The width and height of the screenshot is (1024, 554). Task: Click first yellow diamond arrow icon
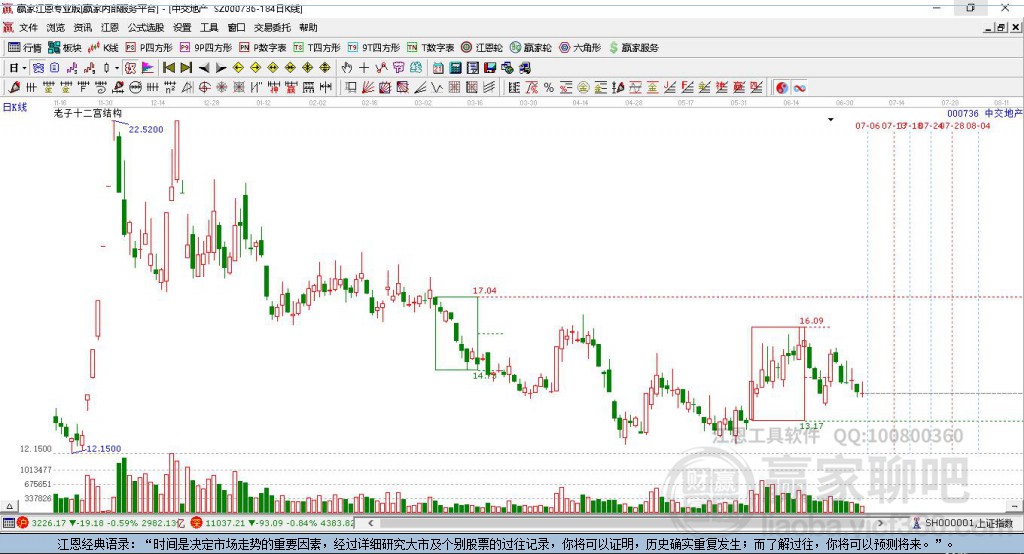238,68
